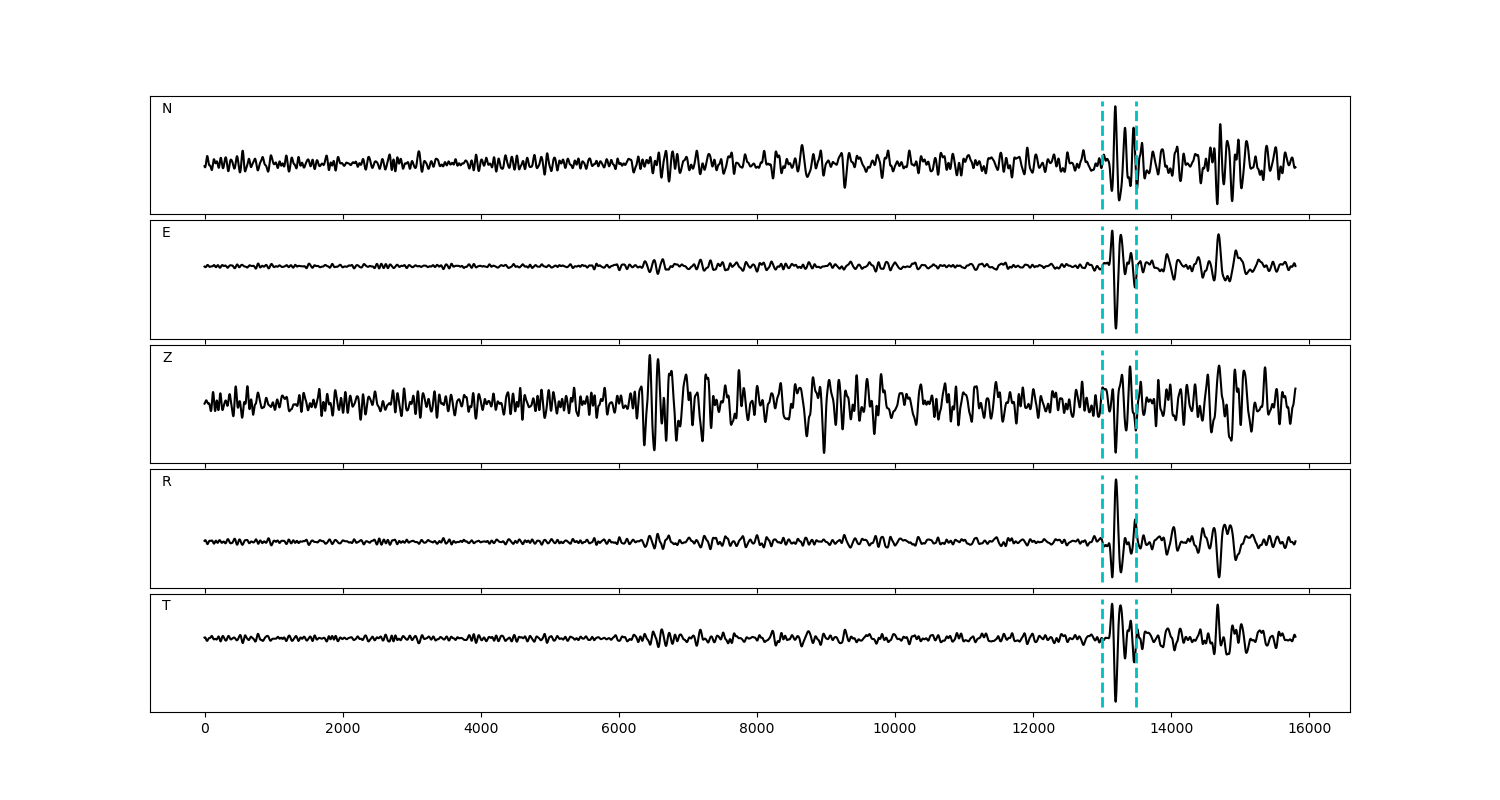Click the x-axis tick label 10000

(895, 730)
